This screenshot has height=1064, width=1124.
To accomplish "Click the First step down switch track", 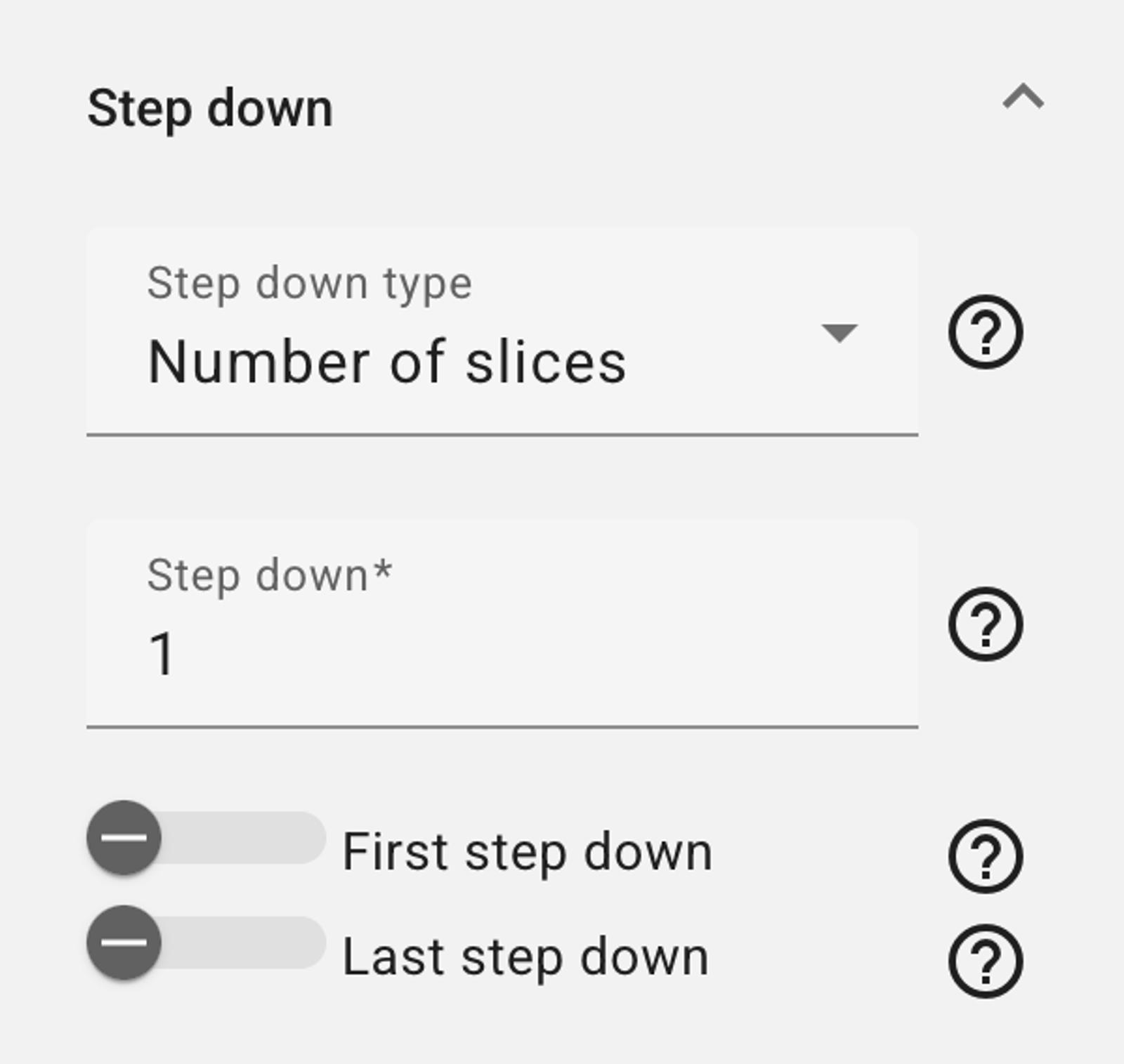I will [x=267, y=837].
